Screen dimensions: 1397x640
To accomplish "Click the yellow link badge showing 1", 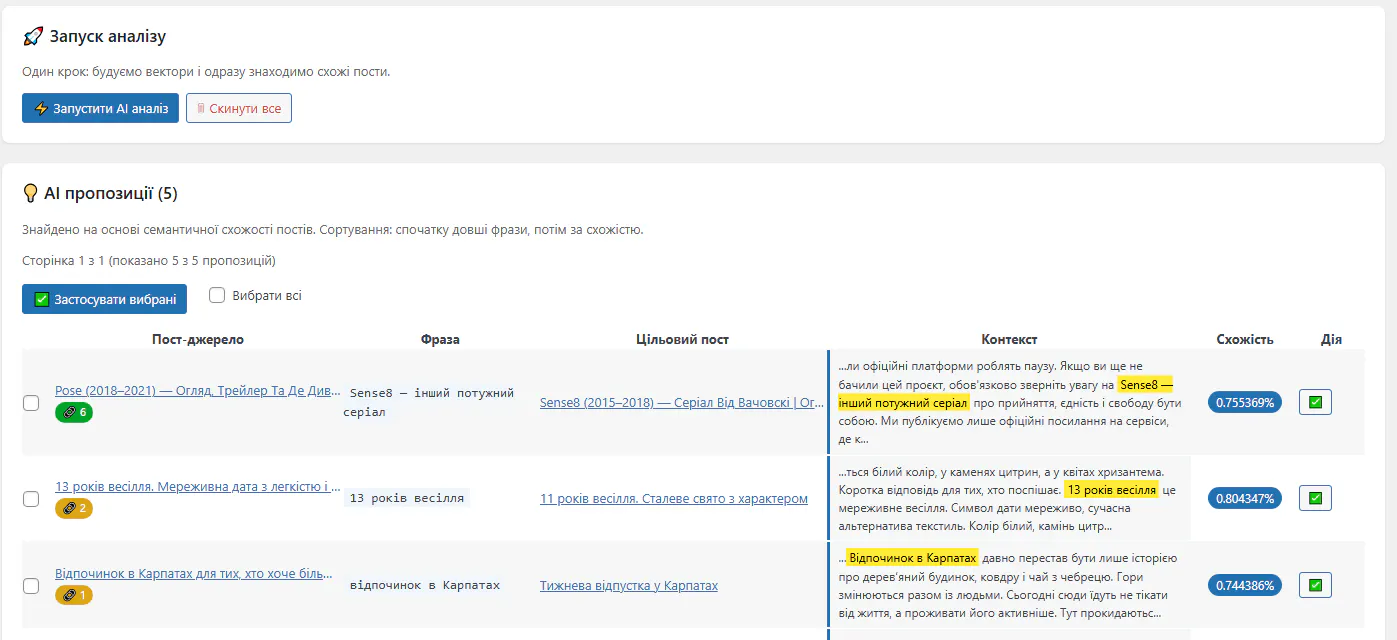I will click(x=74, y=595).
